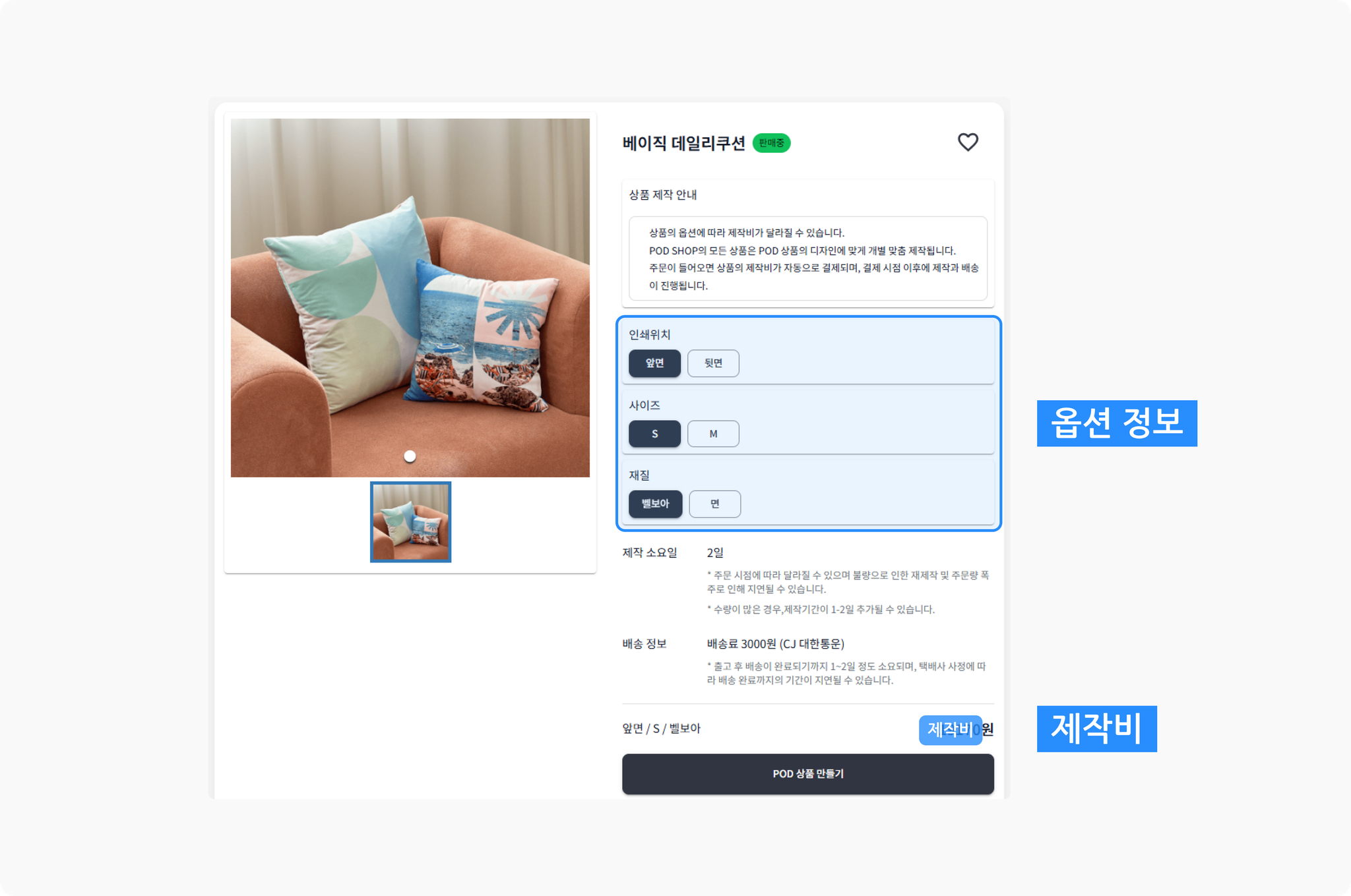
Task: Open the cushion thumbnail below main image
Action: click(410, 522)
